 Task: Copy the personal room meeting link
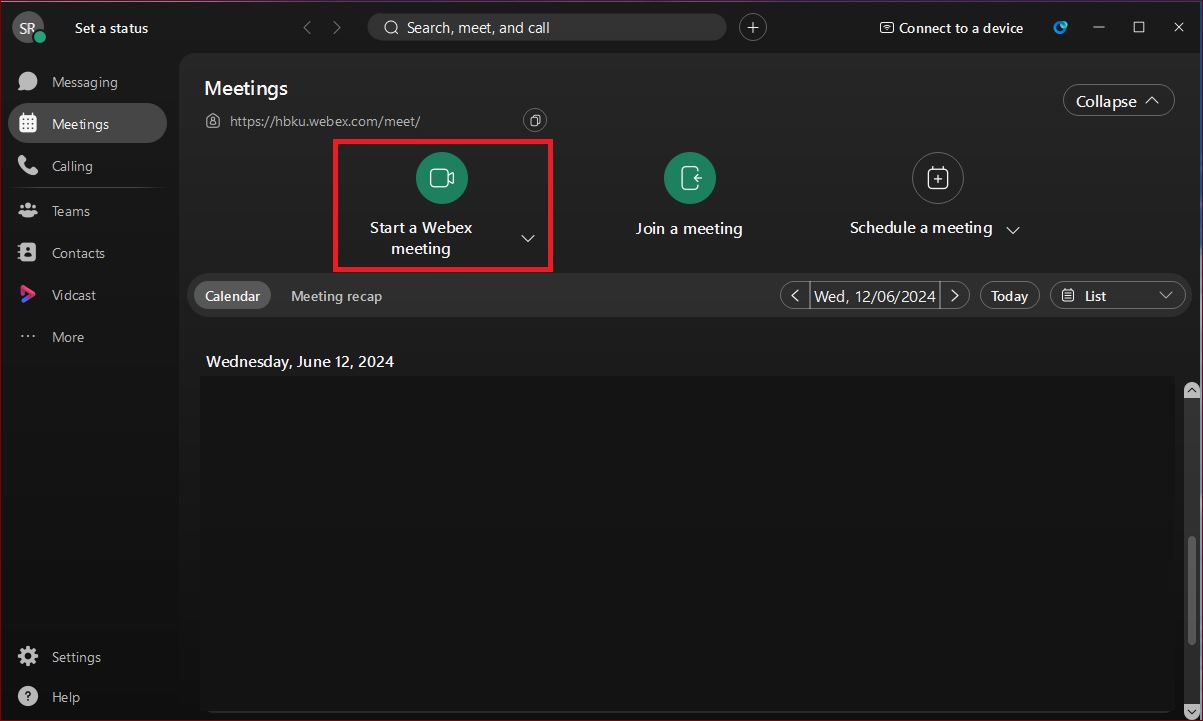pyautogui.click(x=535, y=121)
